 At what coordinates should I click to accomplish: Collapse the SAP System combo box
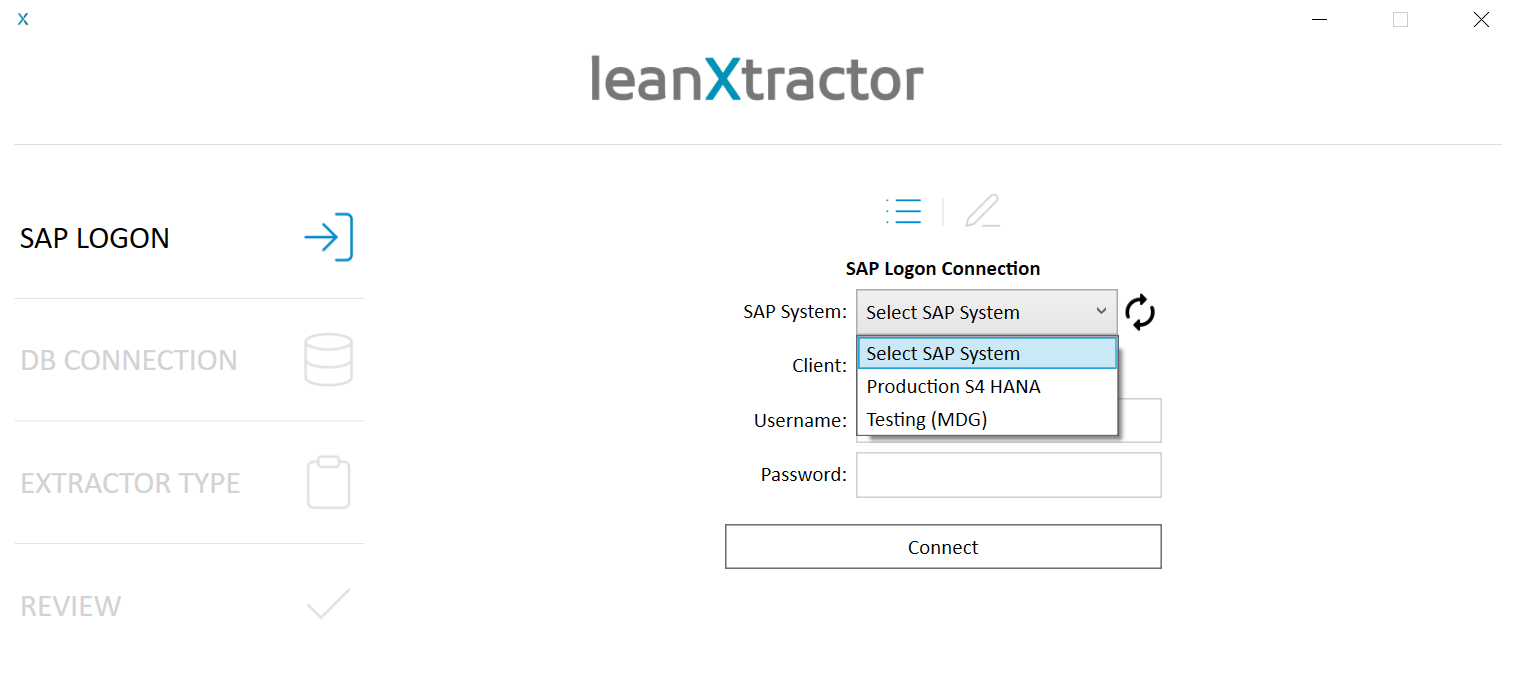coord(987,312)
